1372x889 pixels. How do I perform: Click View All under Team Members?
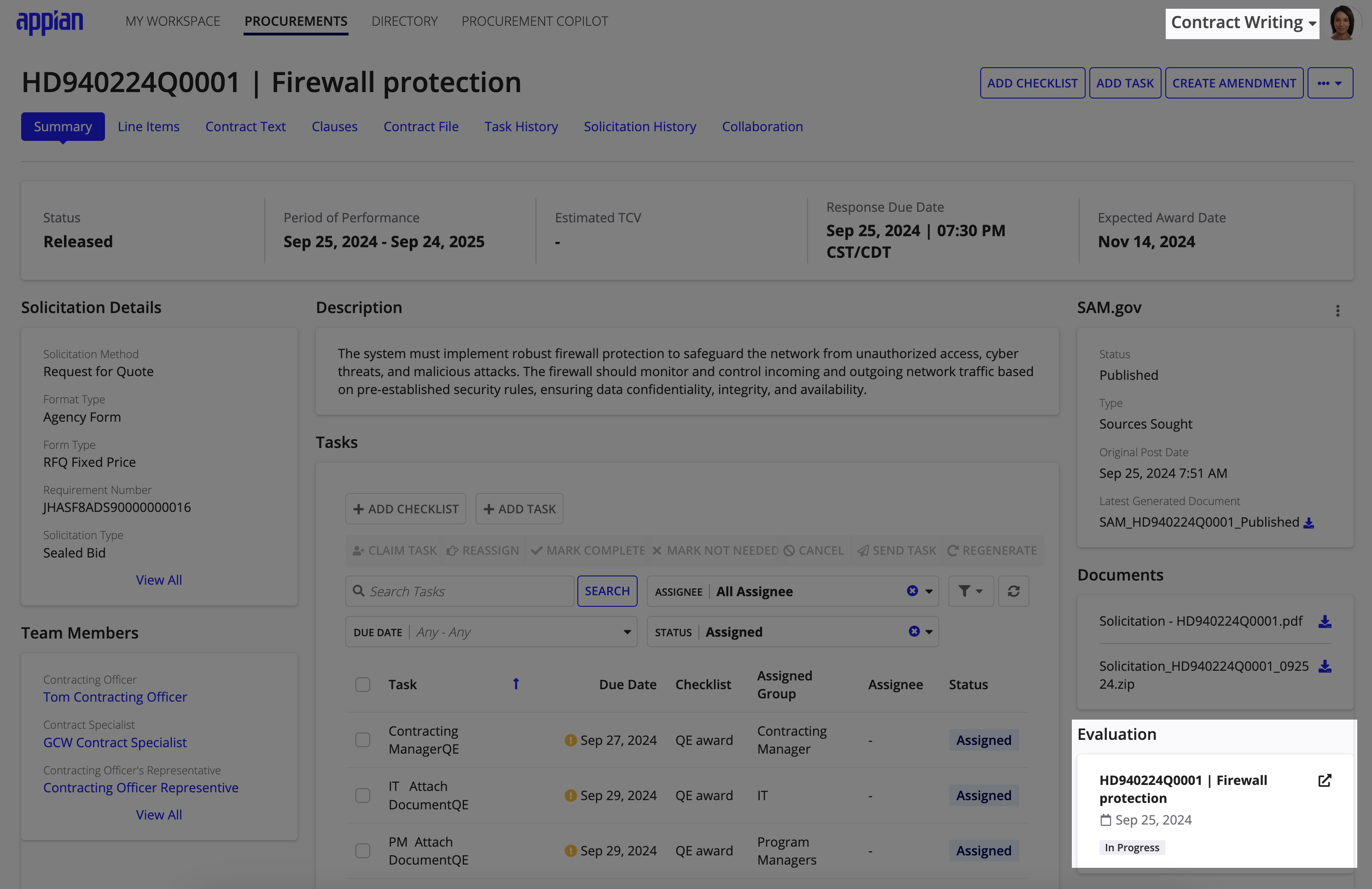pos(158,813)
